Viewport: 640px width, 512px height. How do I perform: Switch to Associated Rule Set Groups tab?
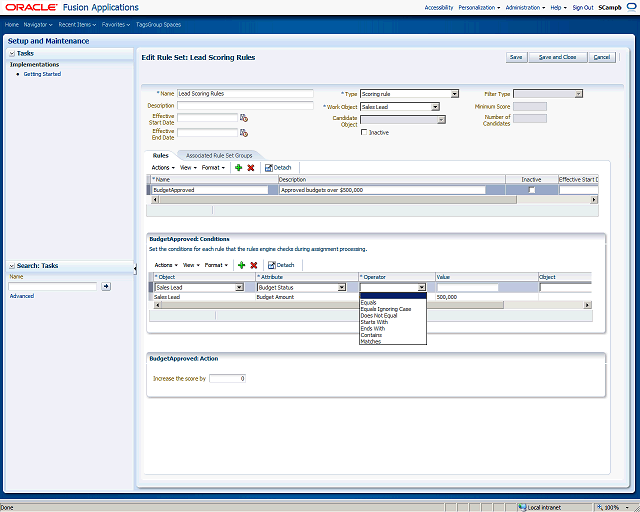pos(219,156)
